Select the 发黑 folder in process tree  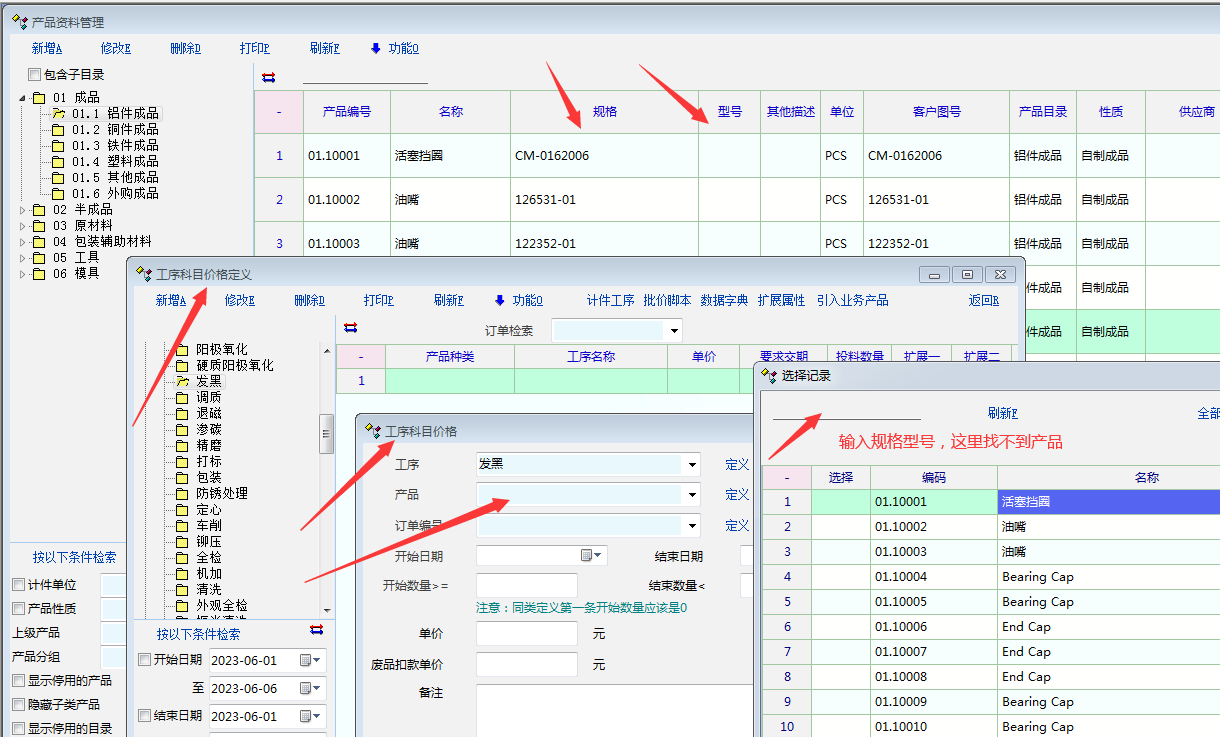click(182, 381)
